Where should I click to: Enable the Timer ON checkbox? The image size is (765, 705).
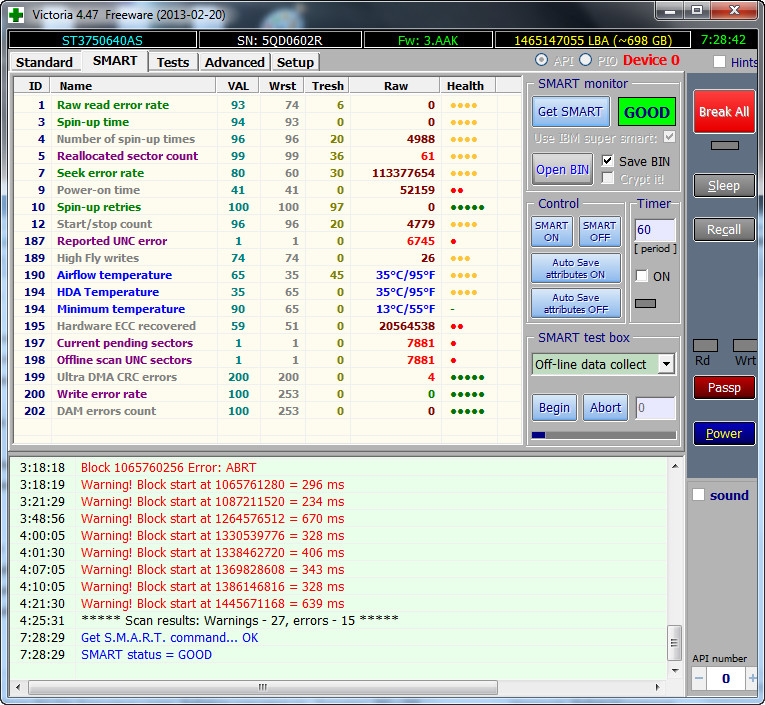coord(642,276)
